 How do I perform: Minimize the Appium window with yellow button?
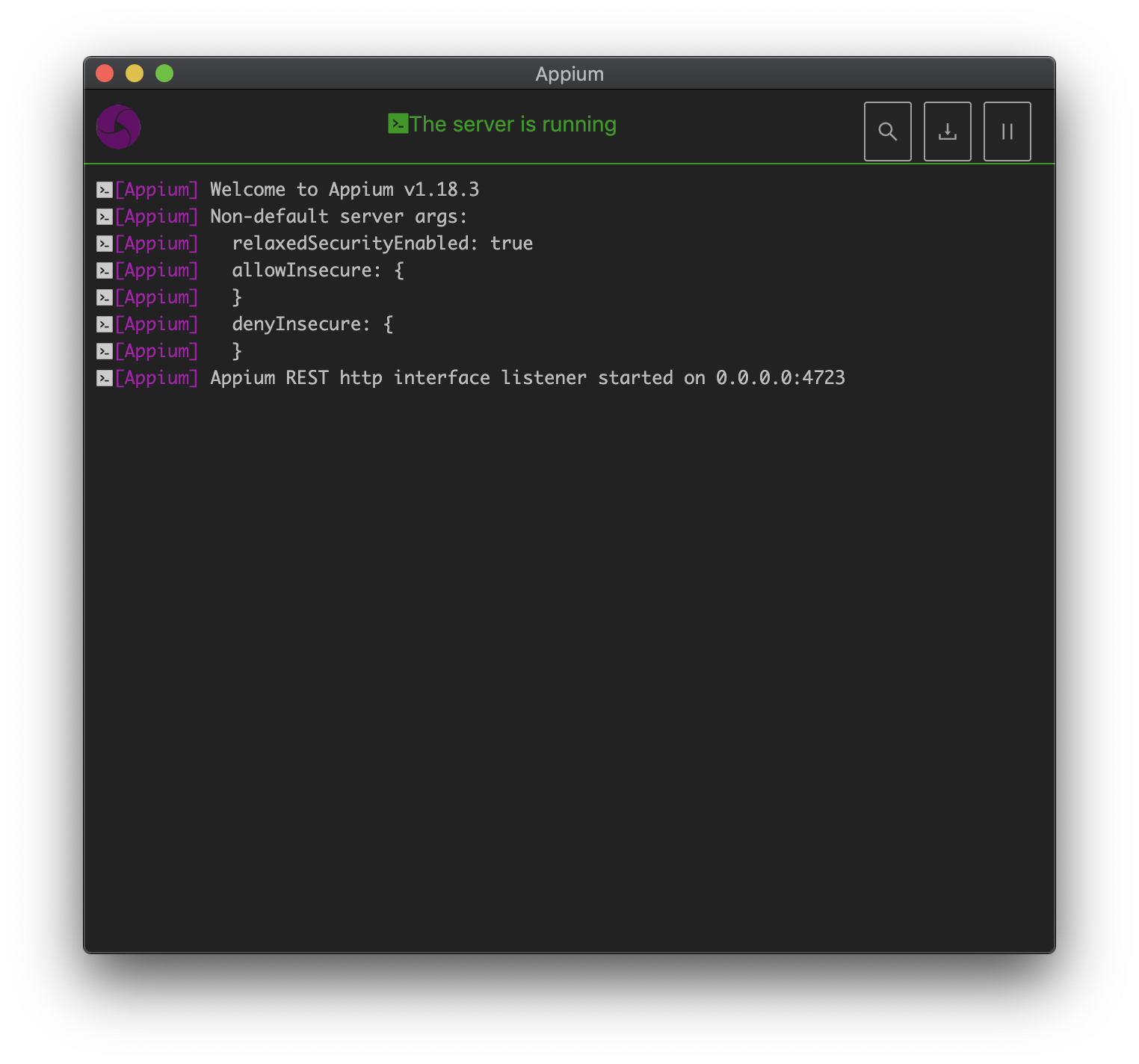pyautogui.click(x=135, y=73)
